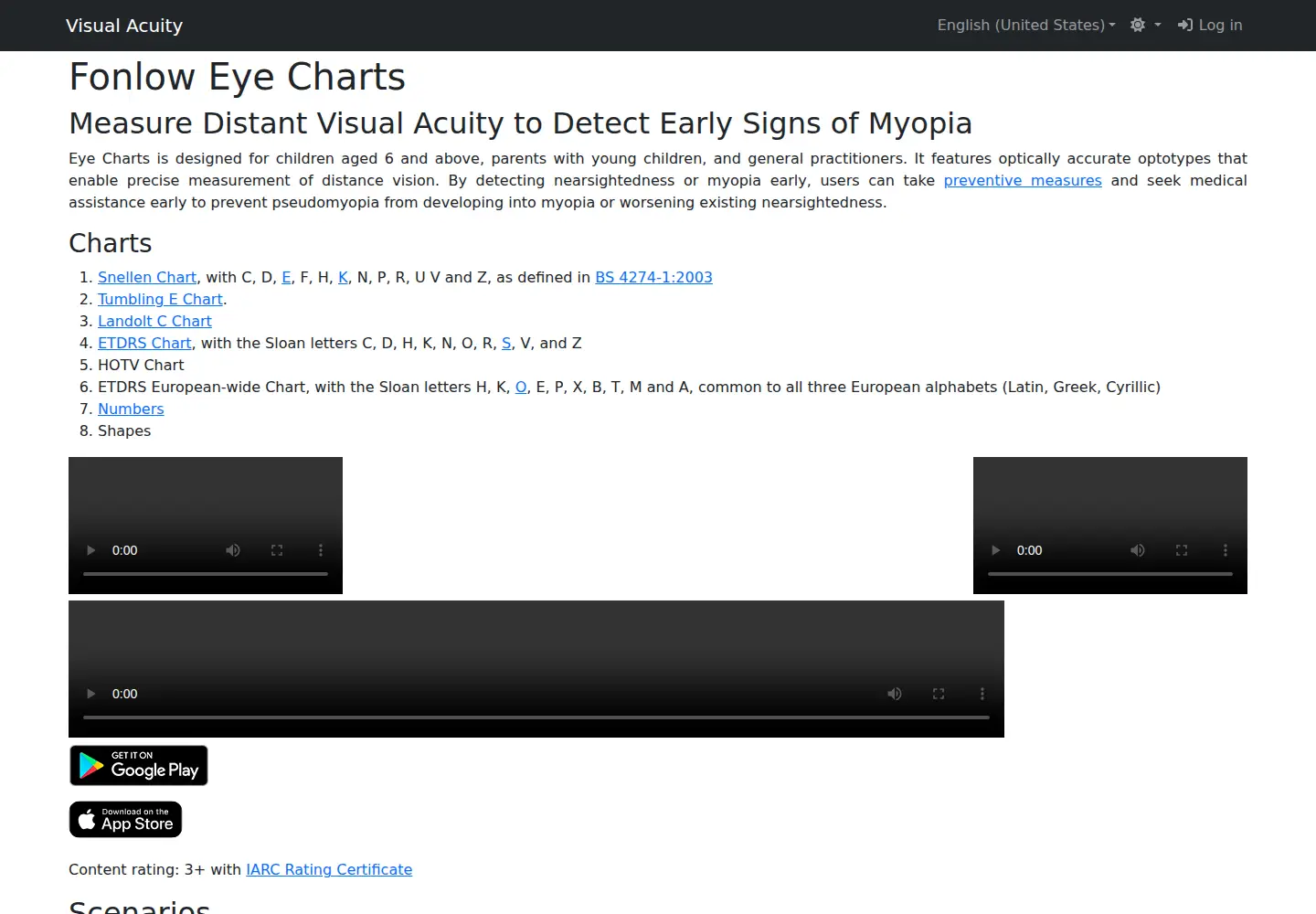Viewport: 1316px width, 914px height.
Task: Click the Download on the App Store badge
Action: tap(126, 820)
